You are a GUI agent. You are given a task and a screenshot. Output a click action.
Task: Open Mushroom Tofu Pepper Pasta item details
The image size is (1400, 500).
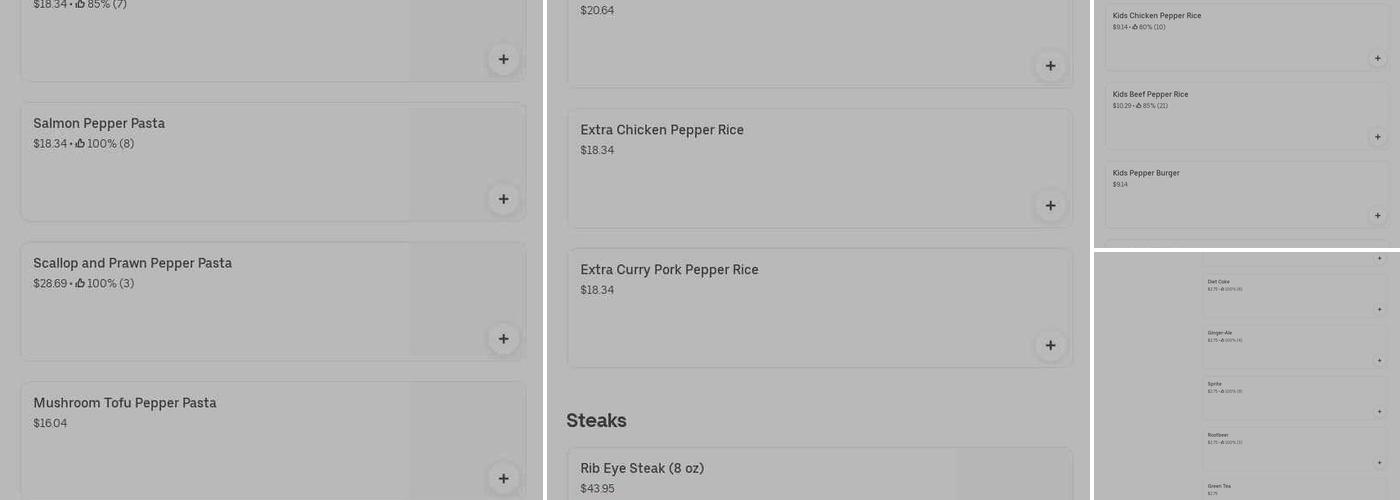click(x=125, y=403)
